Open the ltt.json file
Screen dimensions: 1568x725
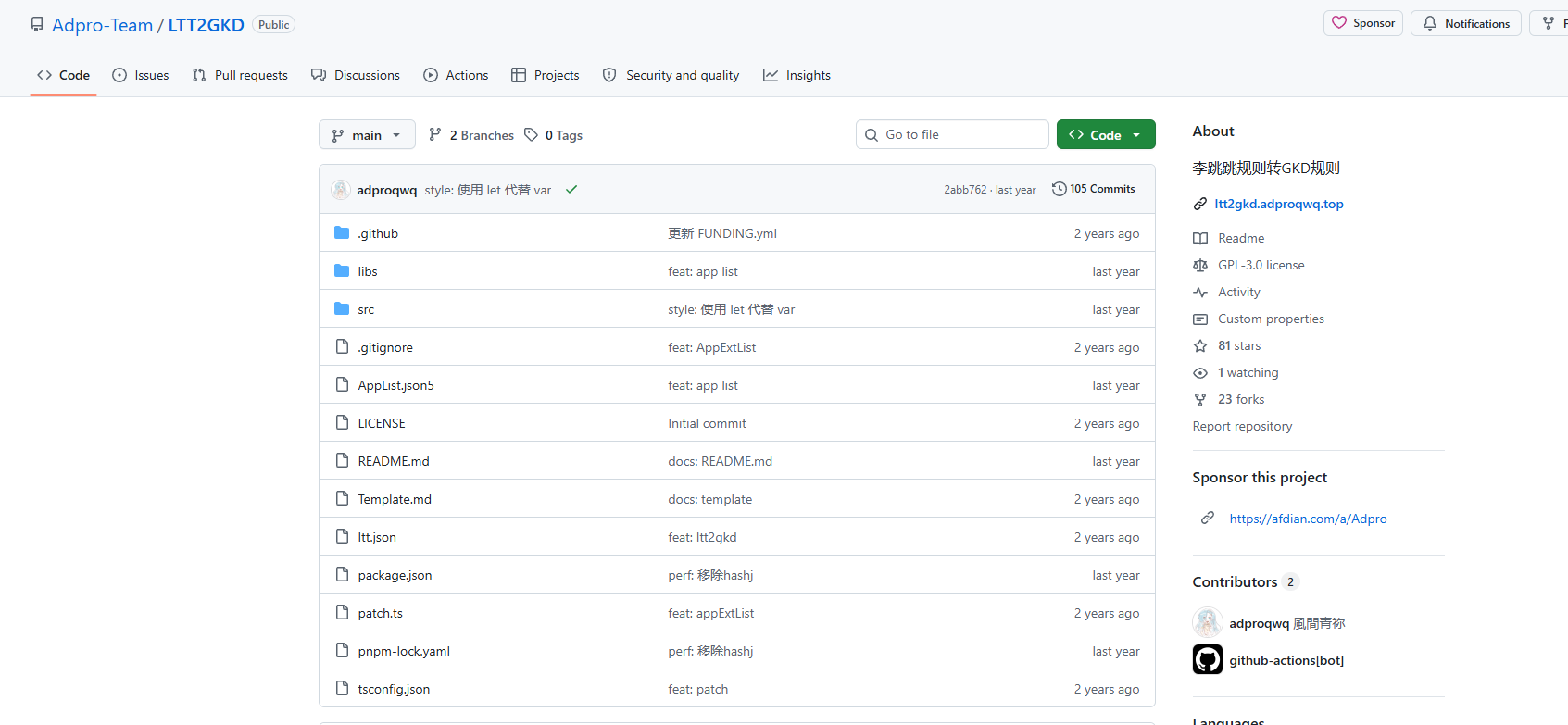pyautogui.click(x=377, y=537)
